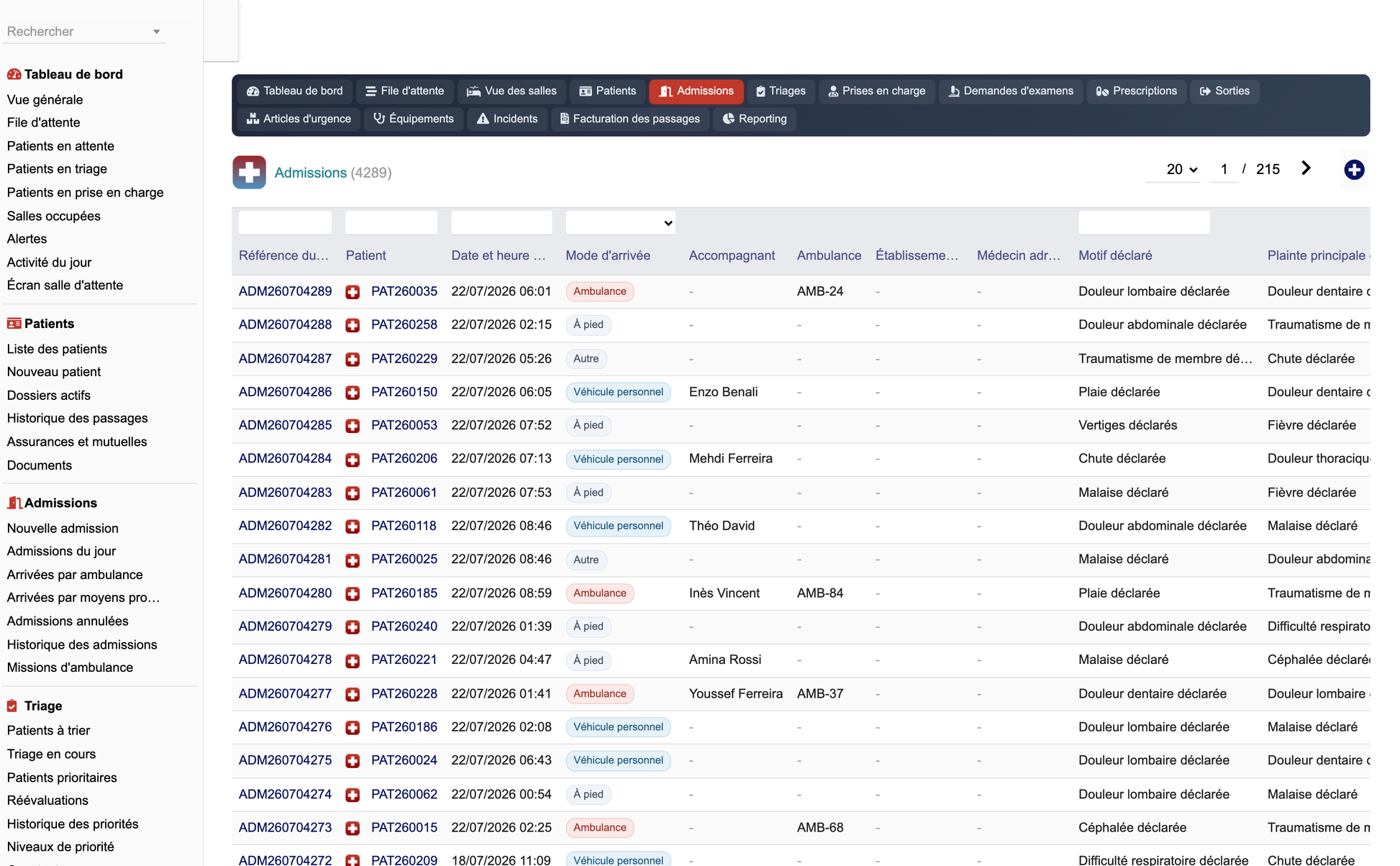Click the page number input field
1400x866 pixels.
point(1224,170)
